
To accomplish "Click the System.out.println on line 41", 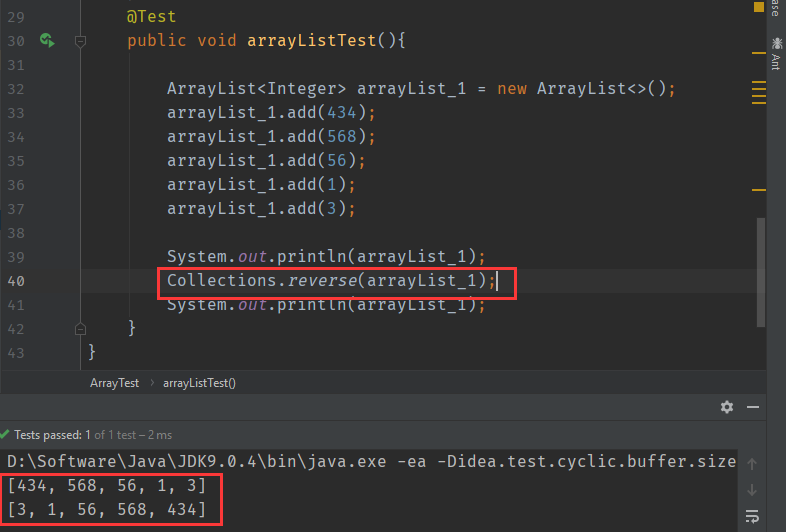I will click(x=326, y=305).
